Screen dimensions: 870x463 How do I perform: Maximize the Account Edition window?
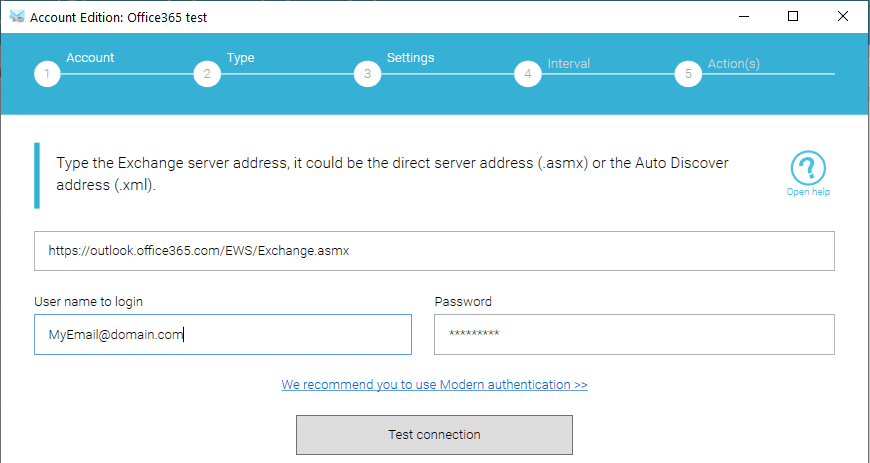(x=793, y=17)
